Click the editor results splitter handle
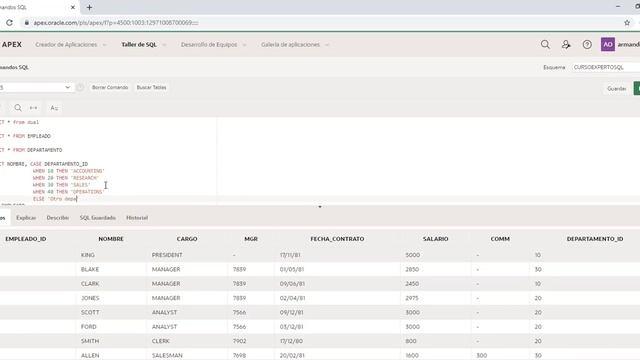This screenshot has height=360, width=640. coord(320,207)
